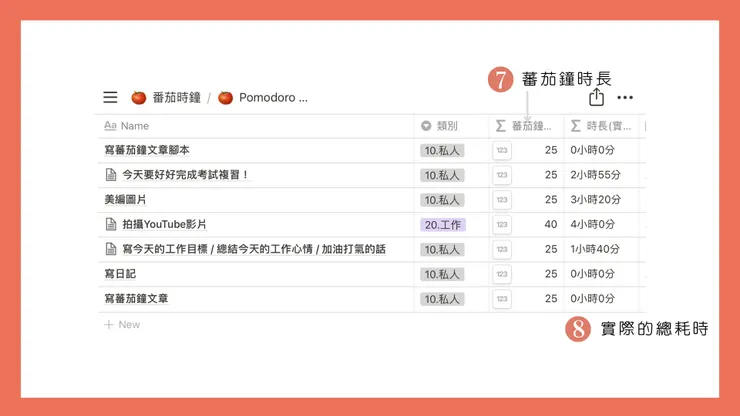
Task: Open 10.私人 tag selector for 寫日記
Action: pos(442,274)
